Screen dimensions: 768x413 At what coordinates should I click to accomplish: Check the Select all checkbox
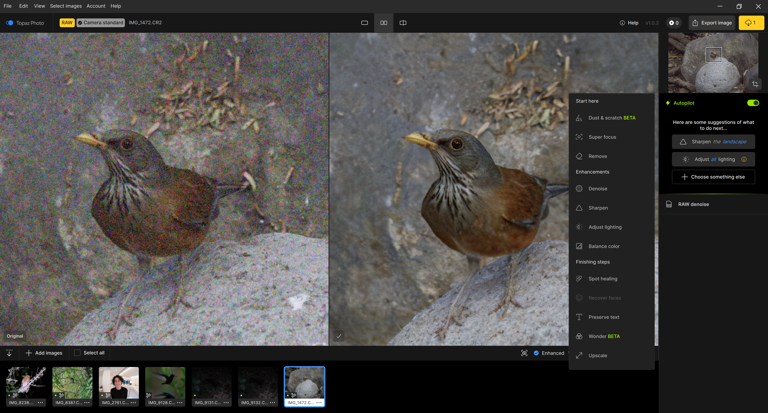coord(78,353)
